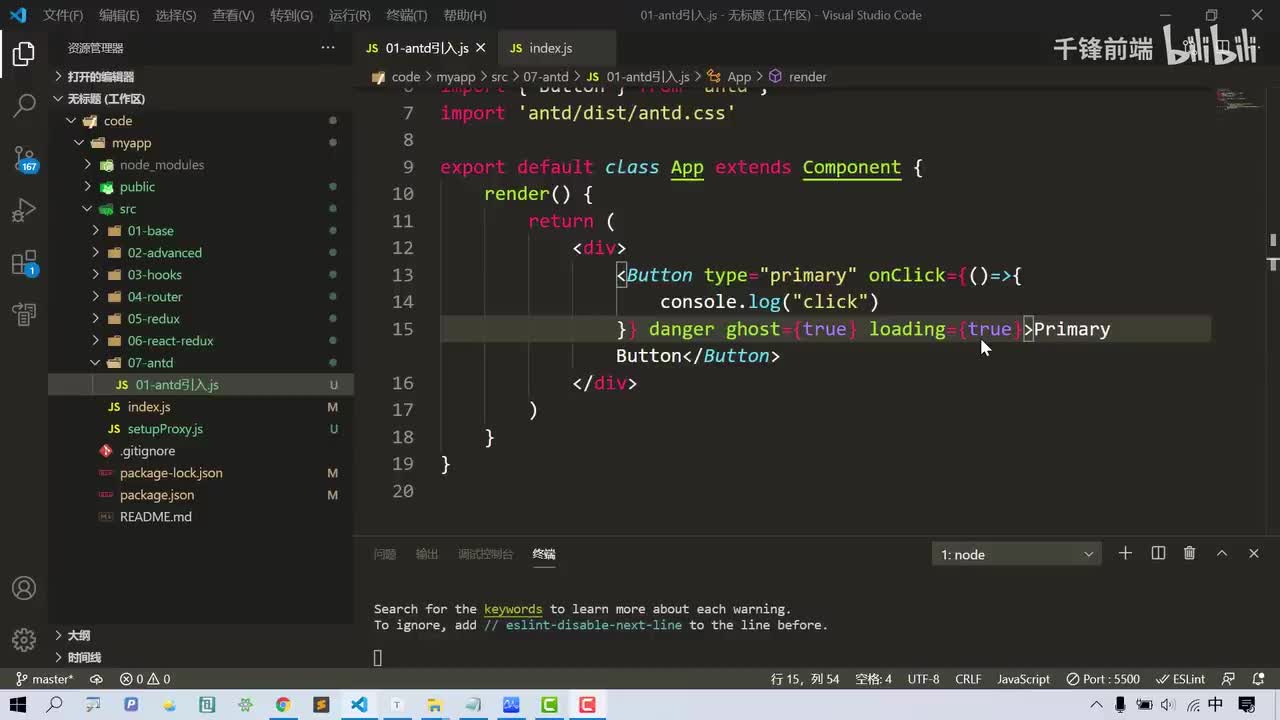Screen dimensions: 1280x720
Task: Open the 编辑(E) menu
Action: [x=119, y=15]
